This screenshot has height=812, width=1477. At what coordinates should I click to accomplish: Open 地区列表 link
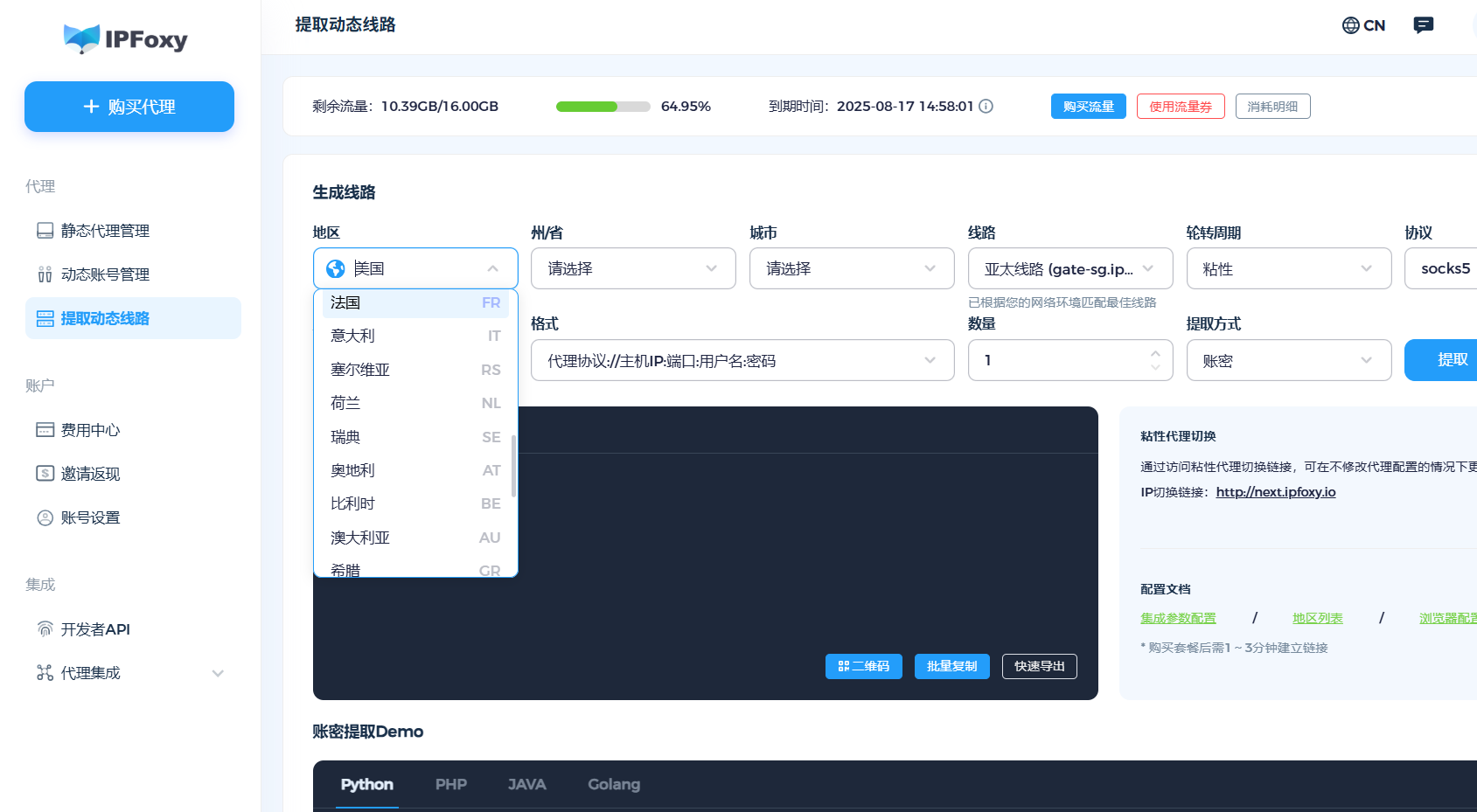click(x=1318, y=618)
